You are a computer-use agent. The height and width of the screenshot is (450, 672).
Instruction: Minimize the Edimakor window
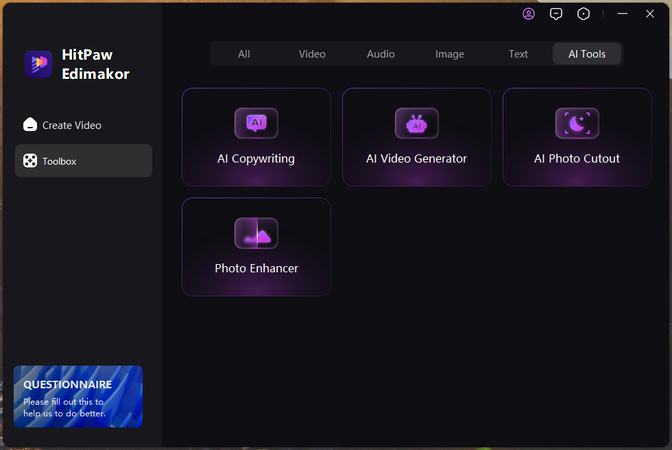(623, 14)
